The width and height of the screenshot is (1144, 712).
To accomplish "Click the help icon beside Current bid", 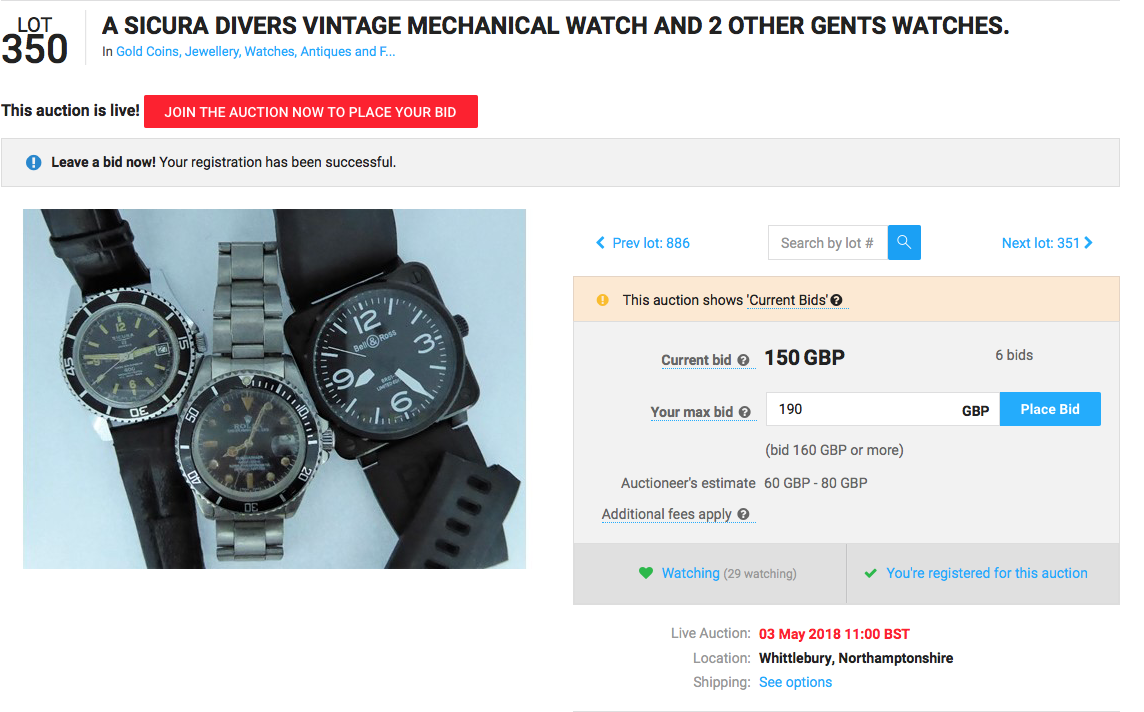I will pos(743,360).
